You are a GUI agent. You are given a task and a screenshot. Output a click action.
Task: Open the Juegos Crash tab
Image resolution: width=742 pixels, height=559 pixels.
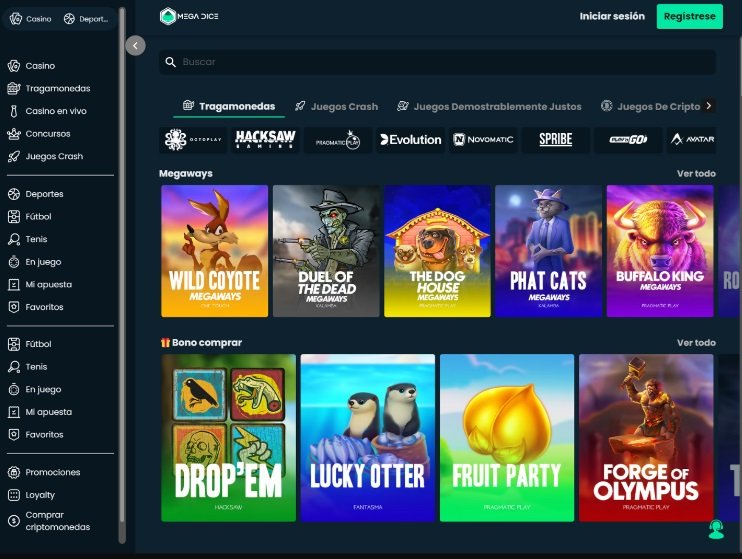pyautogui.click(x=336, y=106)
